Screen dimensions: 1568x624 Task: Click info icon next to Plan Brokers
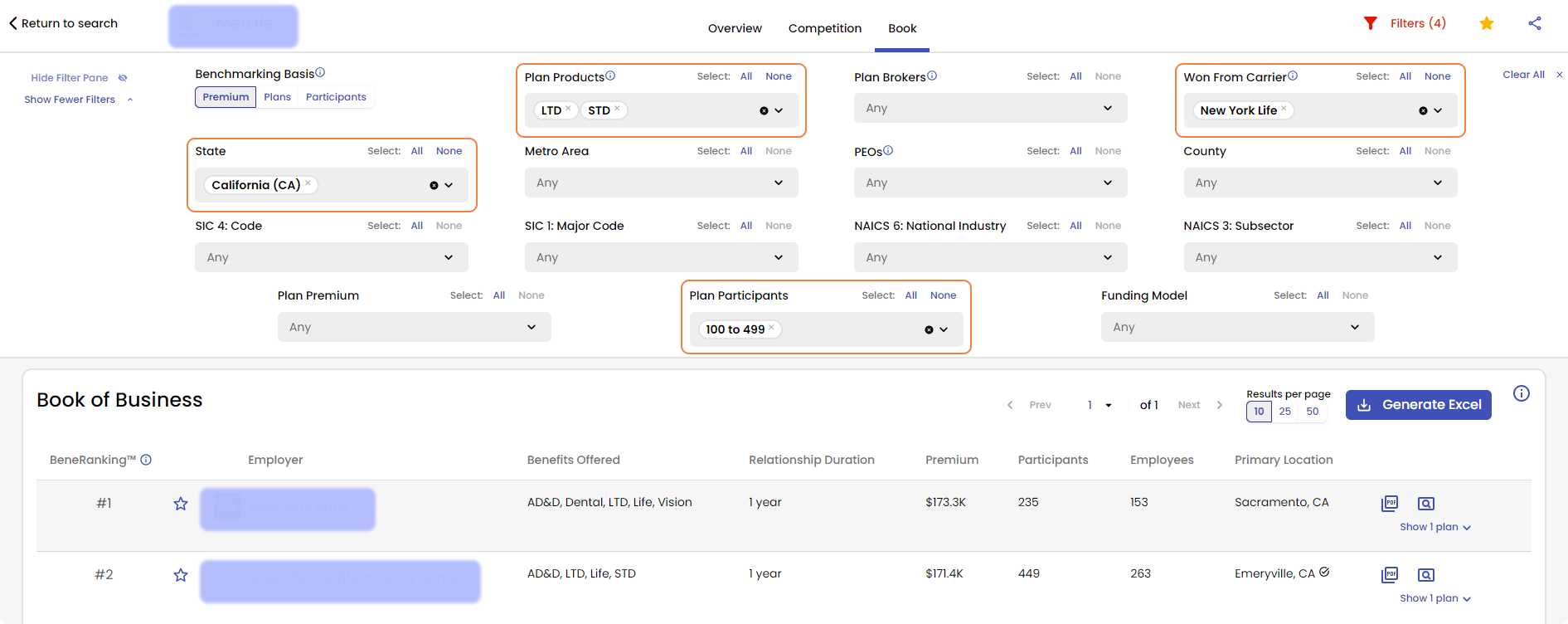tap(932, 76)
